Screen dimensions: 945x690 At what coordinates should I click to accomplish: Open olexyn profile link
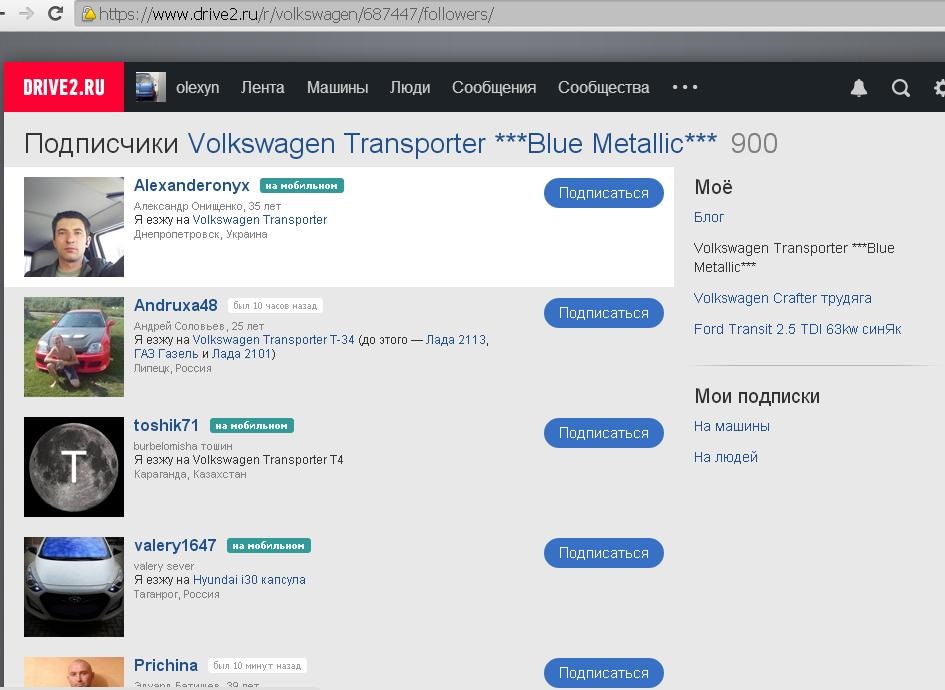[197, 87]
